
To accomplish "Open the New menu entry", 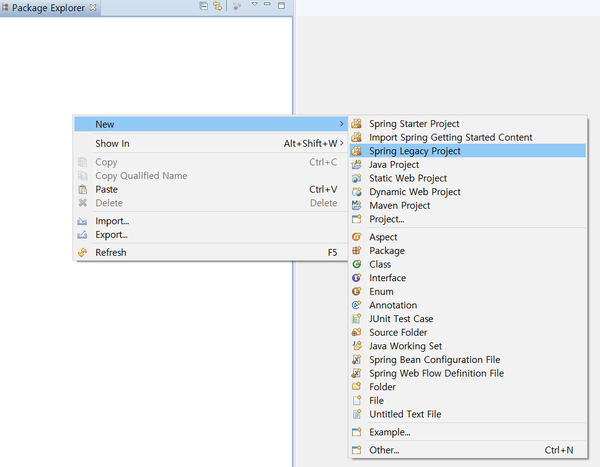I will [210, 124].
